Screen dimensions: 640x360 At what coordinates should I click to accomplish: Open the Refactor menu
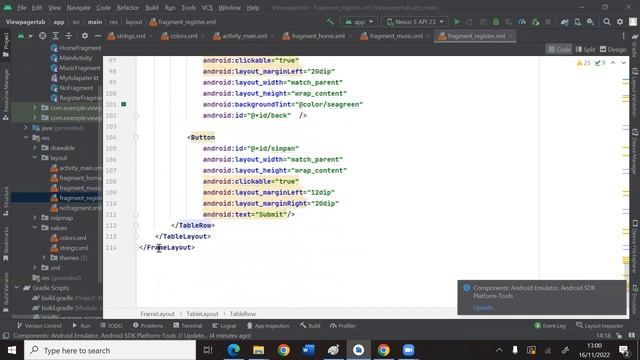coord(128,7)
